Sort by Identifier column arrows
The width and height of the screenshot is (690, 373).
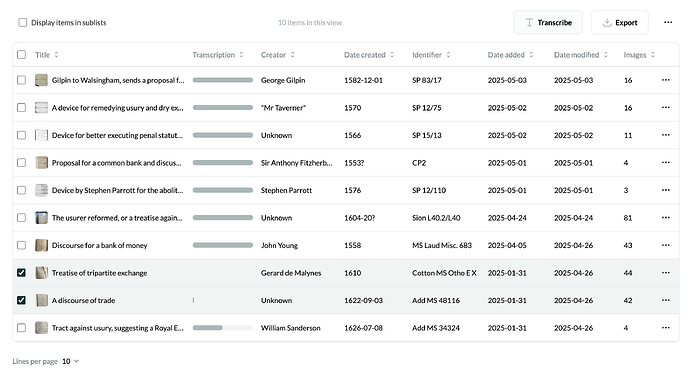[448, 55]
